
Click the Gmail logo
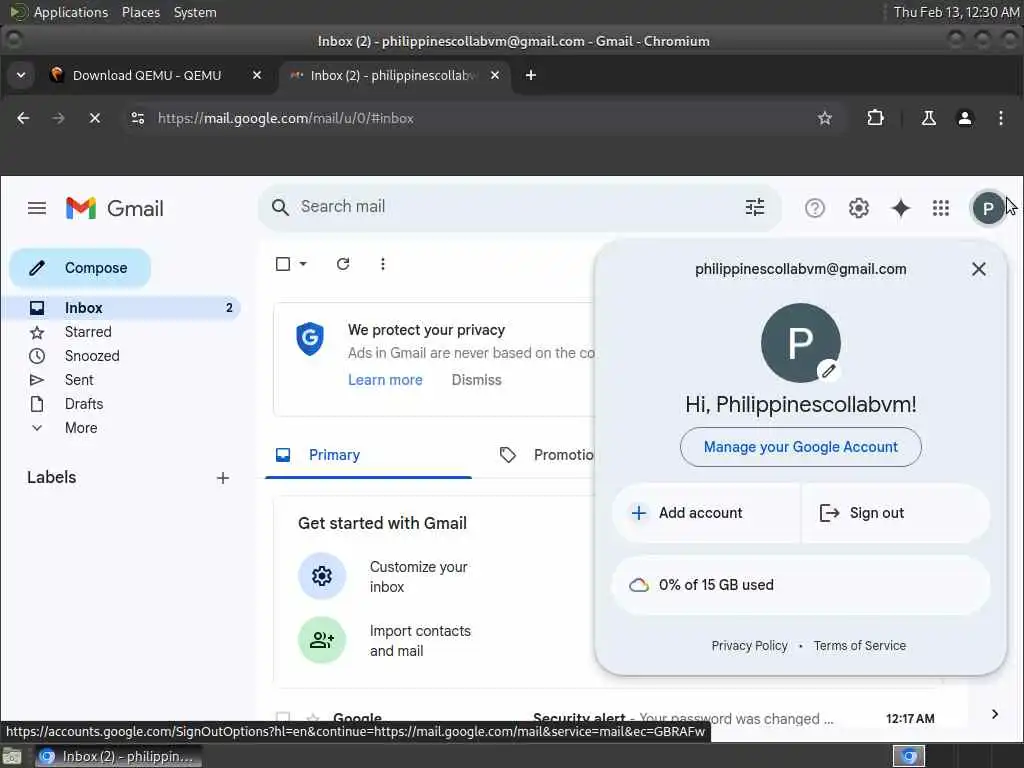[115, 208]
